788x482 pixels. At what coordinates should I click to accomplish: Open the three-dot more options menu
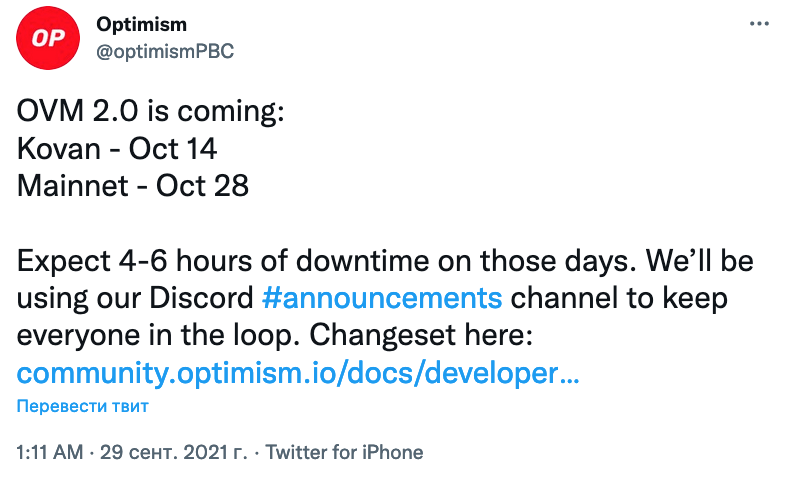[759, 24]
